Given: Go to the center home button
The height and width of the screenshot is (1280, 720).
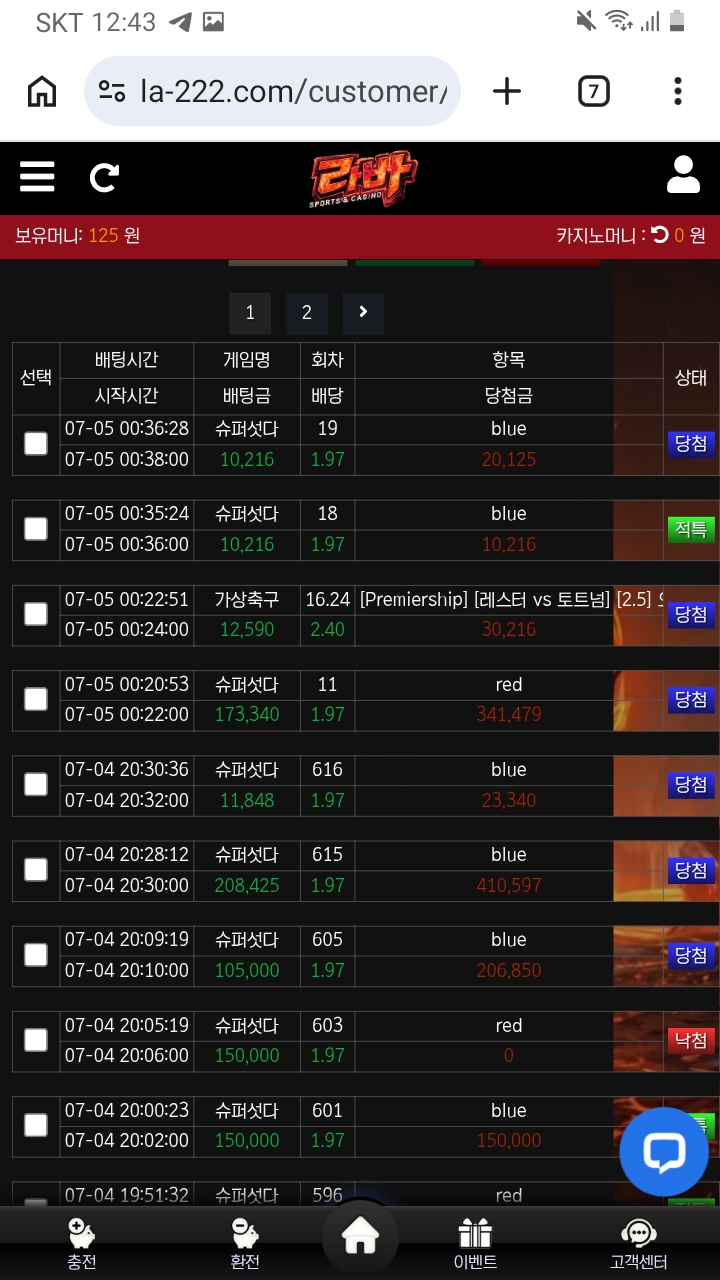Looking at the screenshot, I should point(360,1238).
